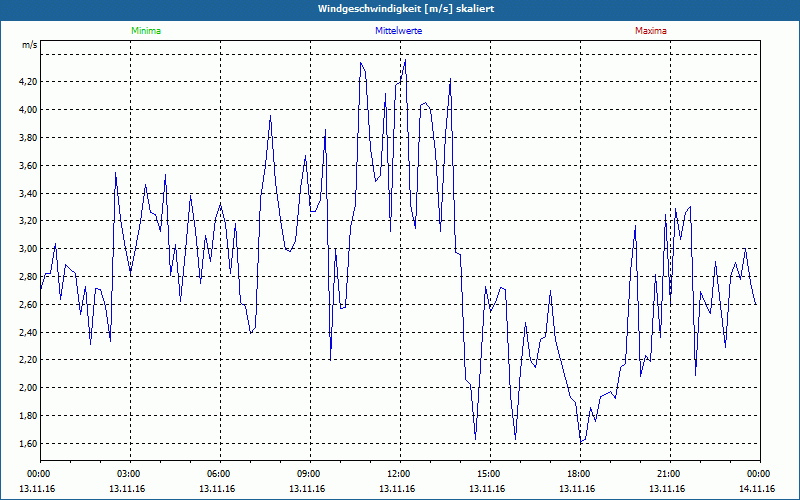Viewport: 800px width, 500px height.
Task: Click the red Maxima legend label
Action: pyautogui.click(x=651, y=31)
